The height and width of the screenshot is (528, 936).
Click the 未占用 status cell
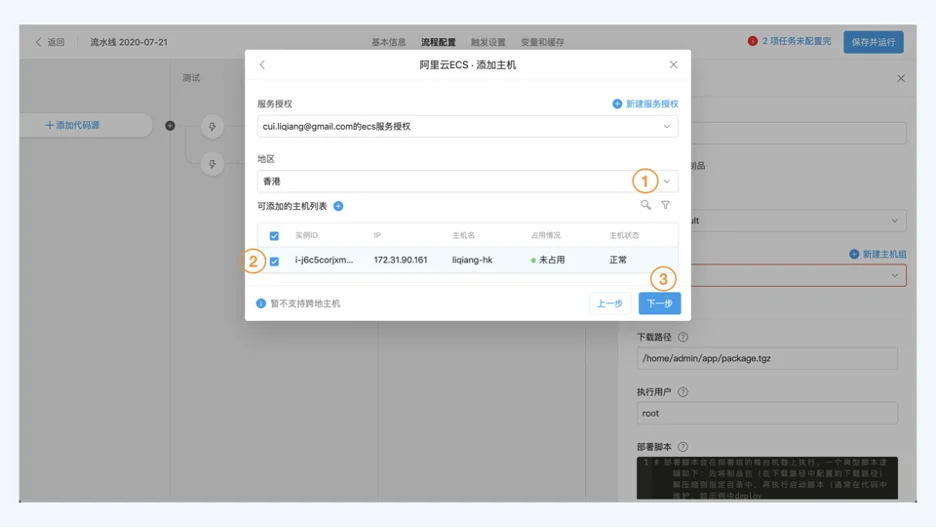click(548, 260)
